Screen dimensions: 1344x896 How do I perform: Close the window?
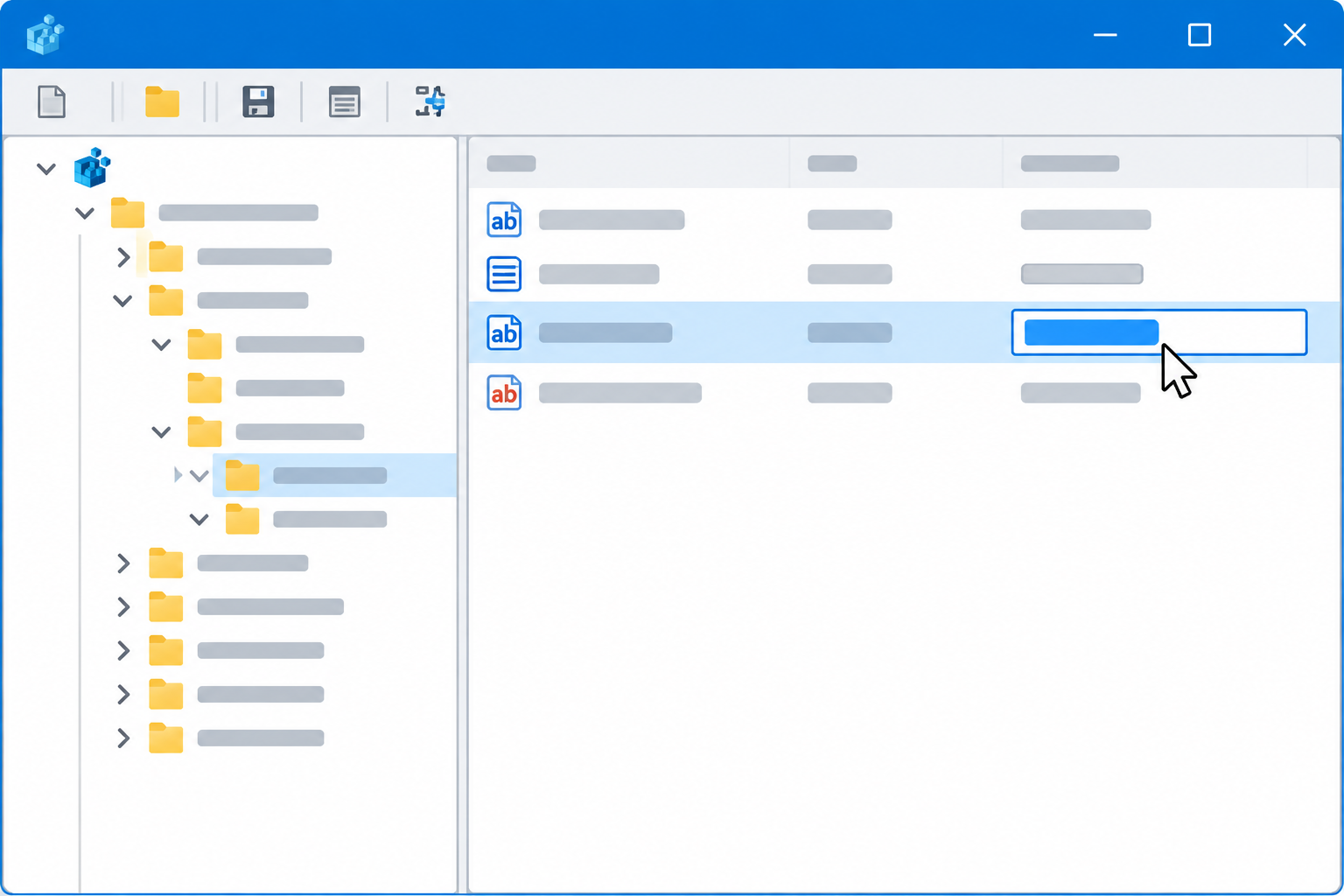[1295, 35]
